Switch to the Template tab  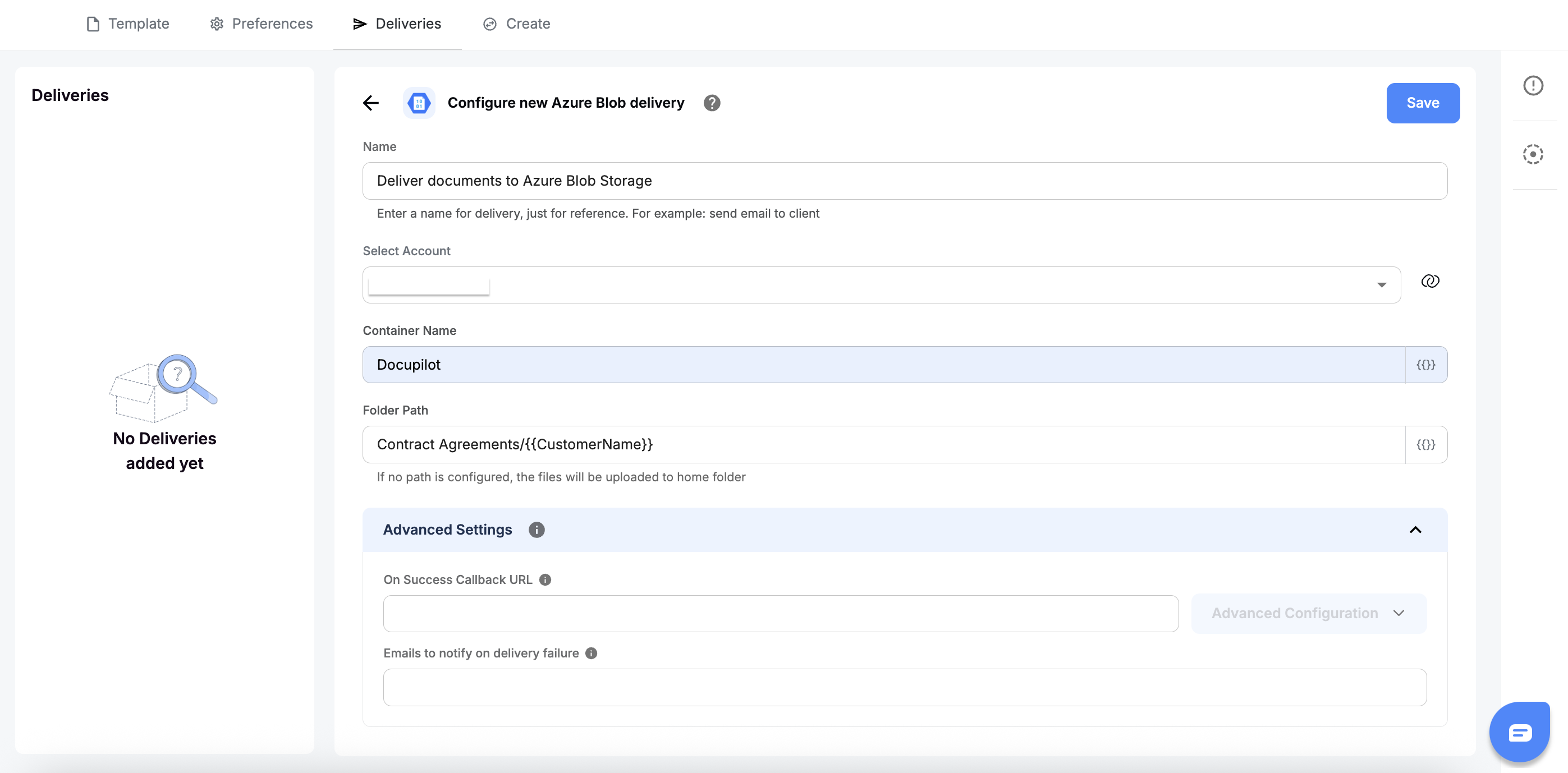click(x=128, y=24)
